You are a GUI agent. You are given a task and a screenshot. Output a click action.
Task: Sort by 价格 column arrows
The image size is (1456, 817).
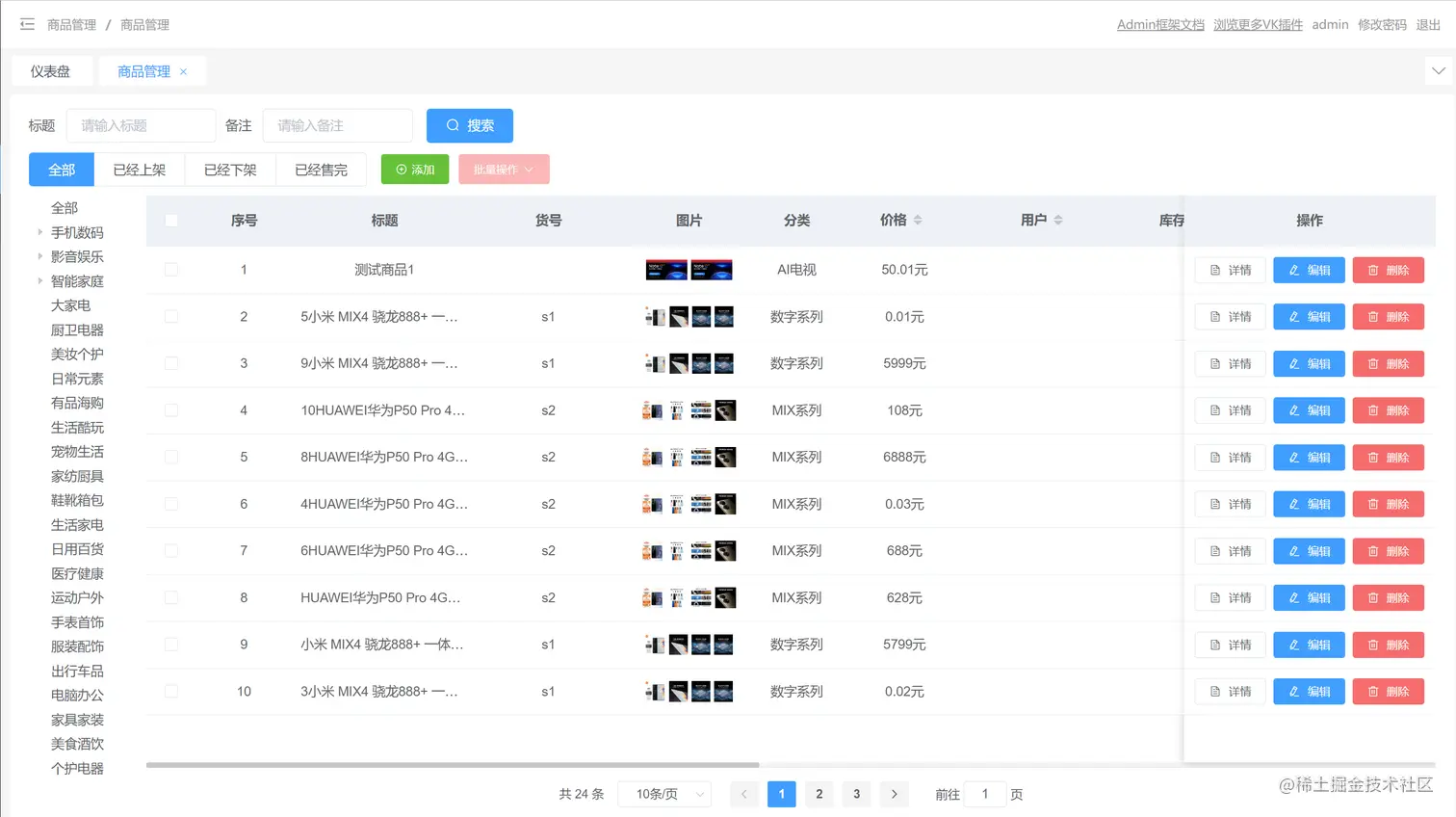[x=918, y=220]
